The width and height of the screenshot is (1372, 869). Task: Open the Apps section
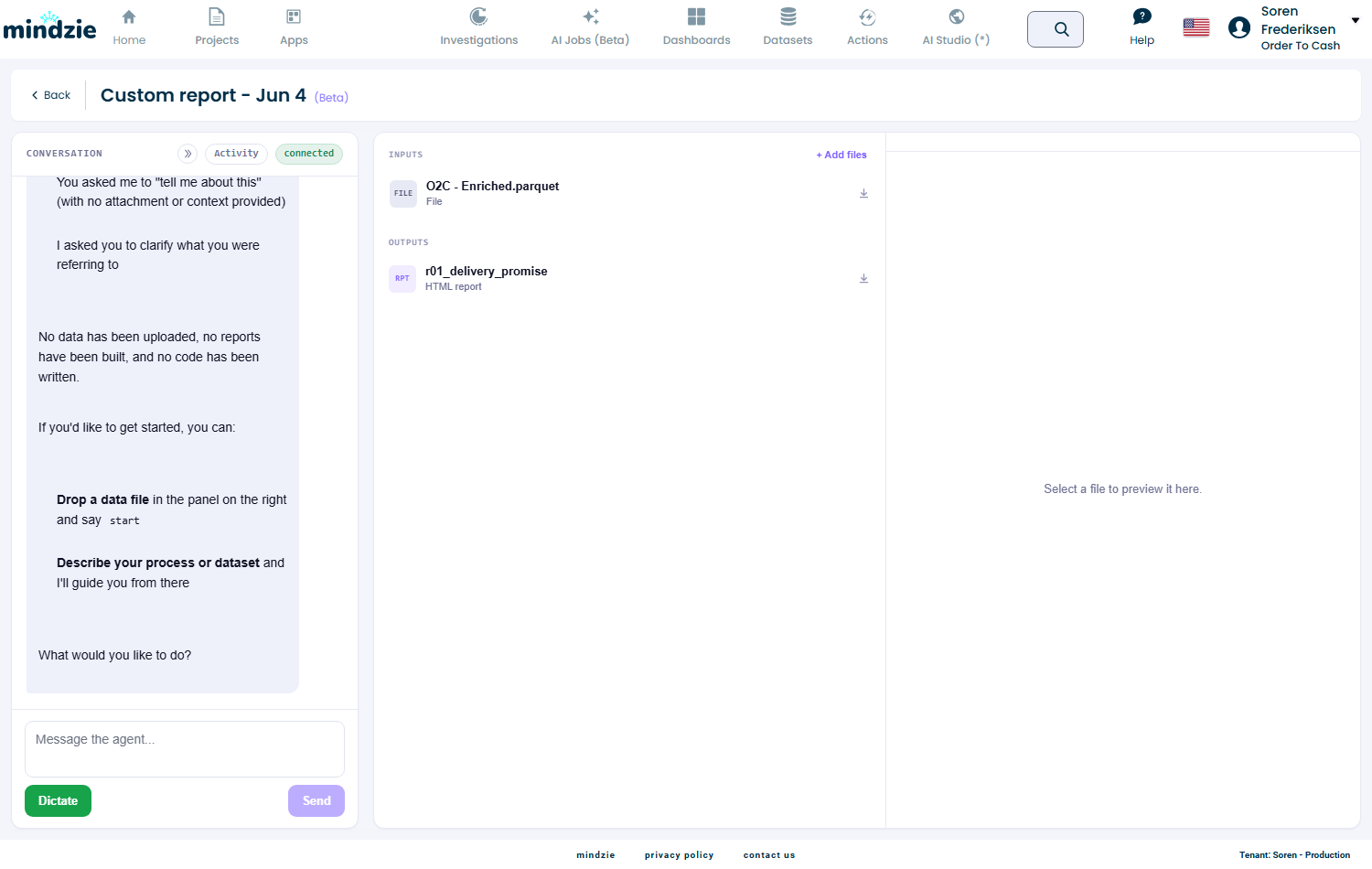tap(294, 27)
